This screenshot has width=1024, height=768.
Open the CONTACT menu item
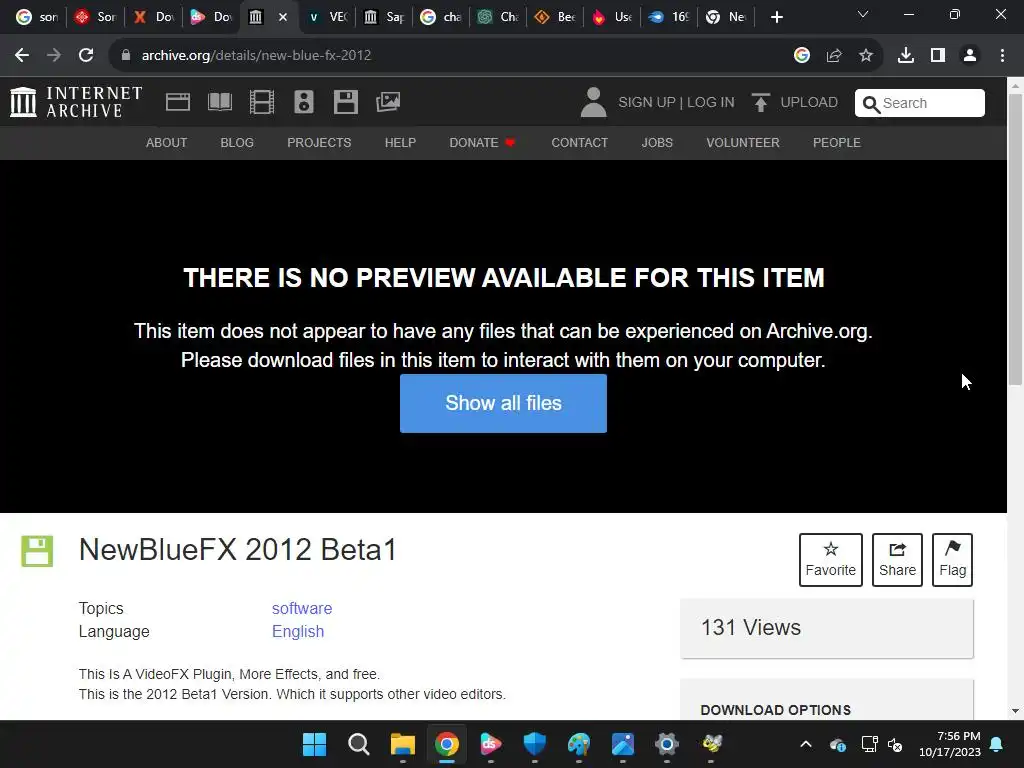click(x=579, y=142)
